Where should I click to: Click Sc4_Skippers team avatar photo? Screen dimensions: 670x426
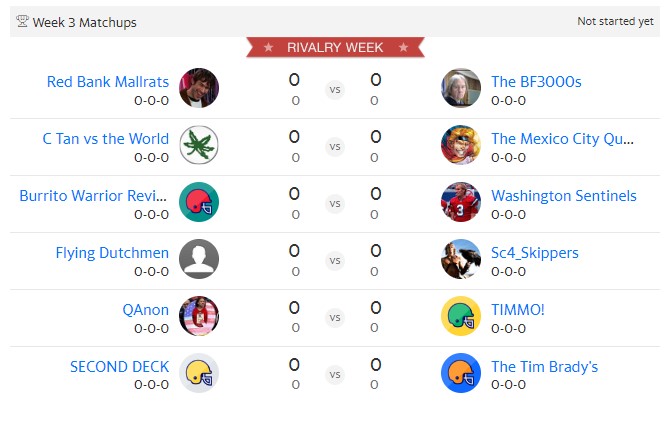[x=461, y=259]
